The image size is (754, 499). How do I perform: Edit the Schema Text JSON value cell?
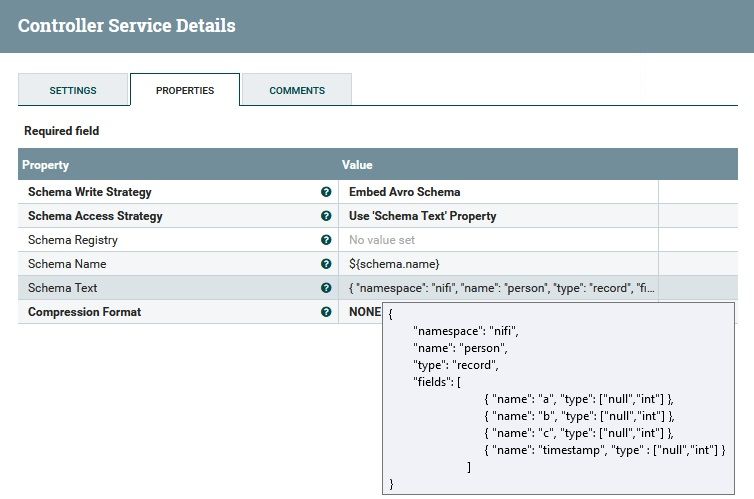tap(498, 288)
